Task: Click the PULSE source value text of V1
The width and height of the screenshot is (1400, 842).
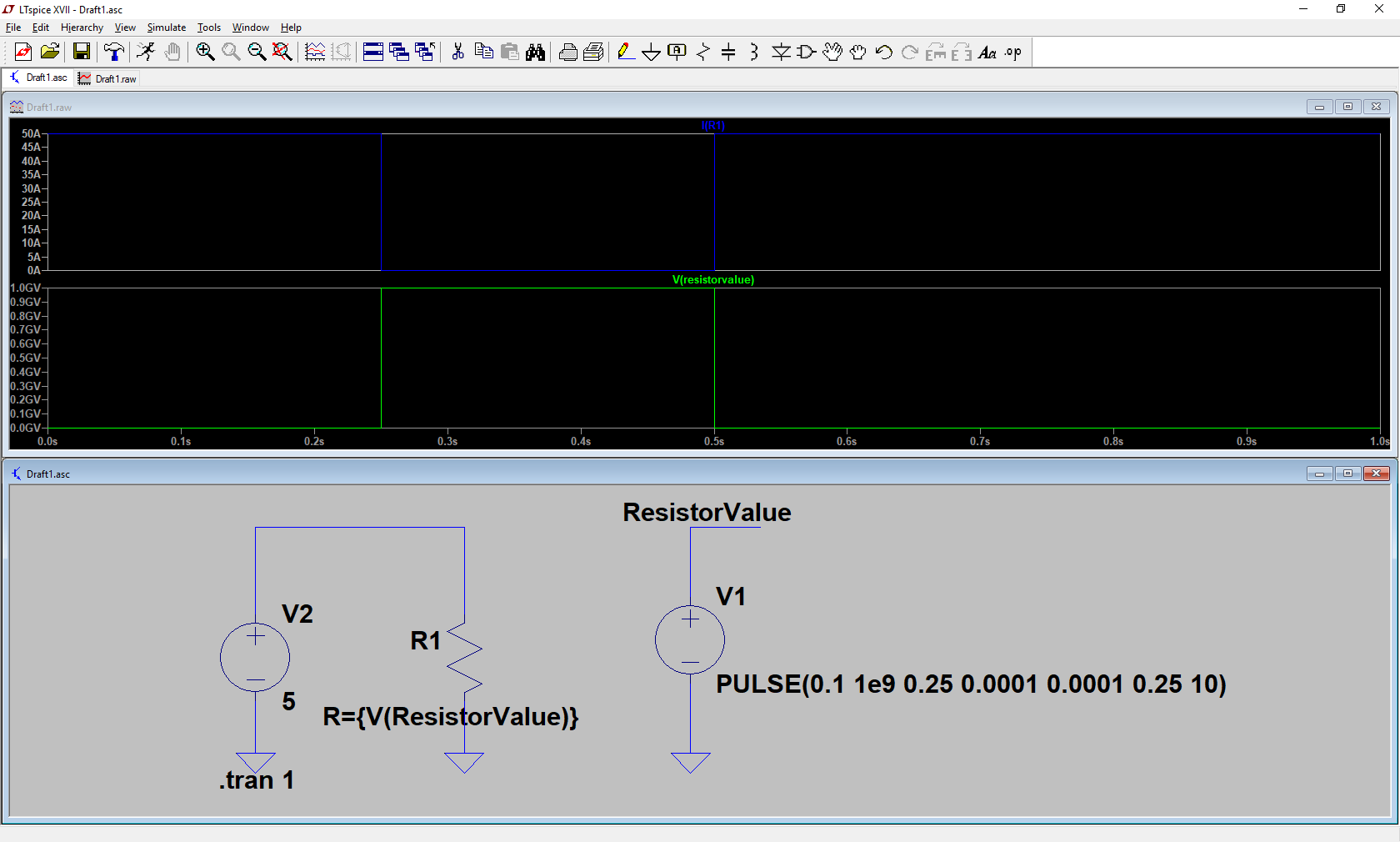Action: click(x=971, y=684)
